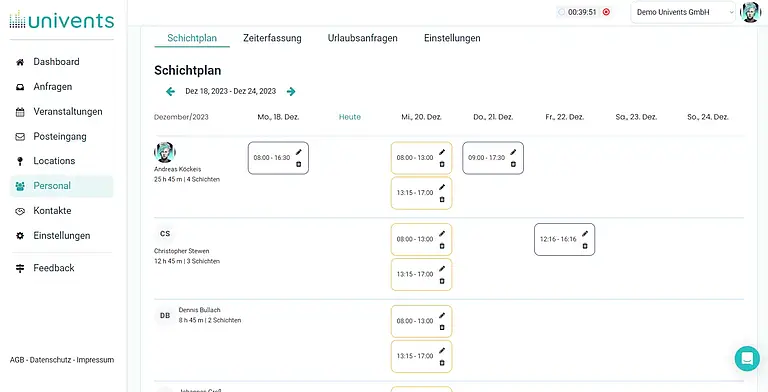Viewport: 768px width, 392px height.
Task: Go to next week arrow
Action: pos(291,91)
